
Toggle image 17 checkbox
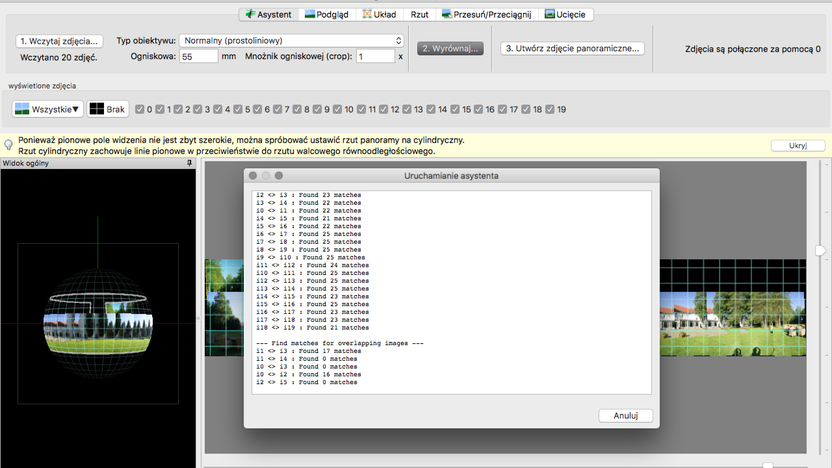(502, 109)
